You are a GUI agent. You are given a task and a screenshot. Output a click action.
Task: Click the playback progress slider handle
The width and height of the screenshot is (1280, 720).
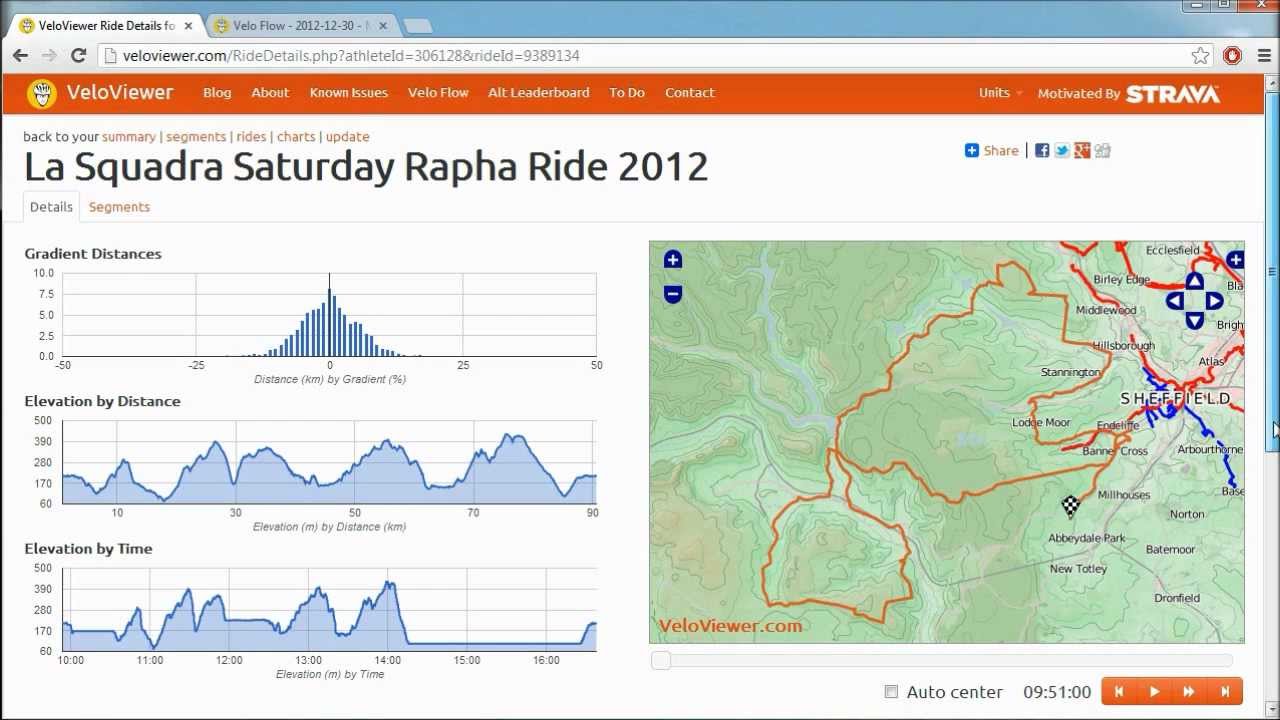[x=660, y=660]
